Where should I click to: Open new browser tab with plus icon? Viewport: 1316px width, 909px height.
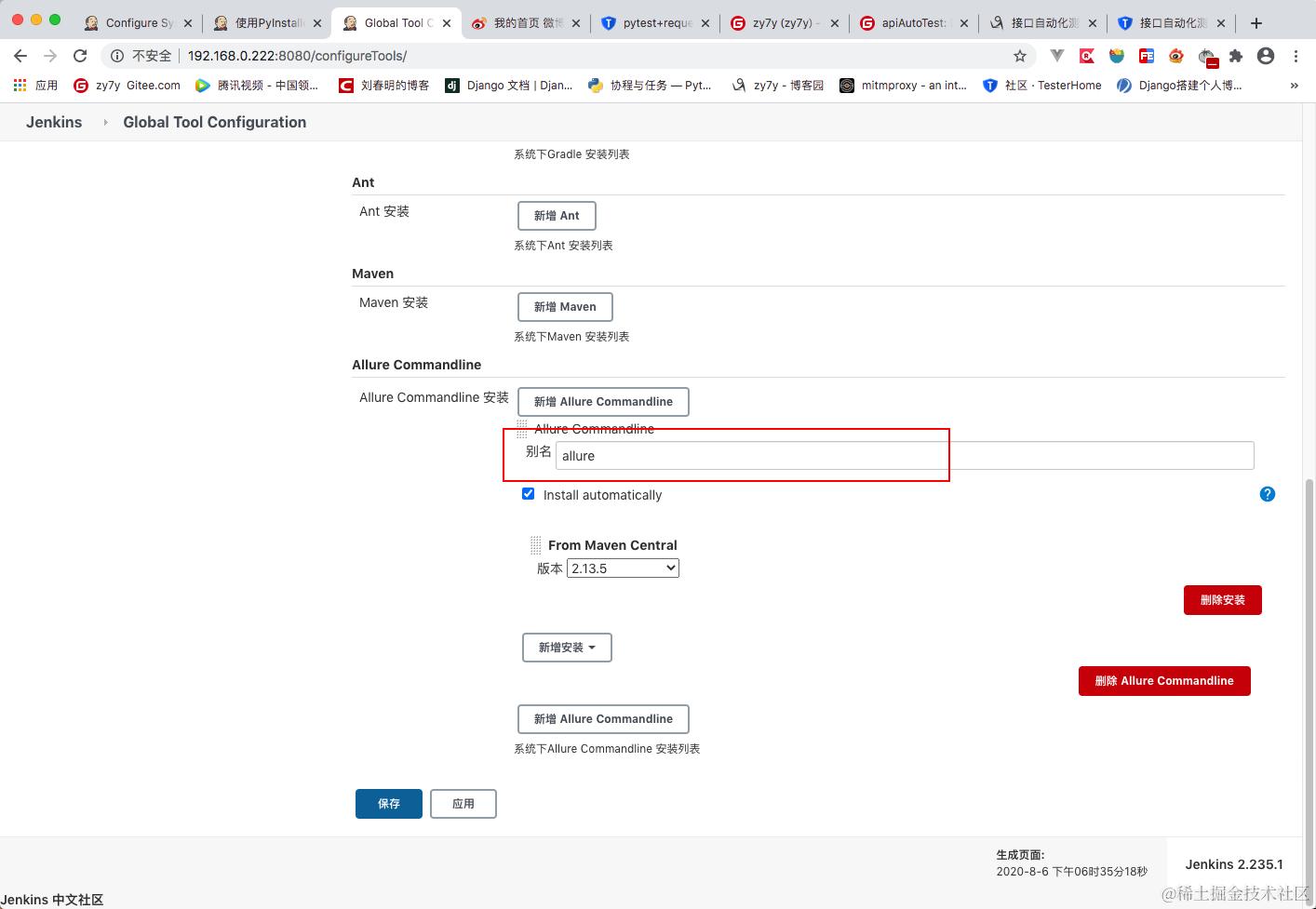(x=1256, y=23)
